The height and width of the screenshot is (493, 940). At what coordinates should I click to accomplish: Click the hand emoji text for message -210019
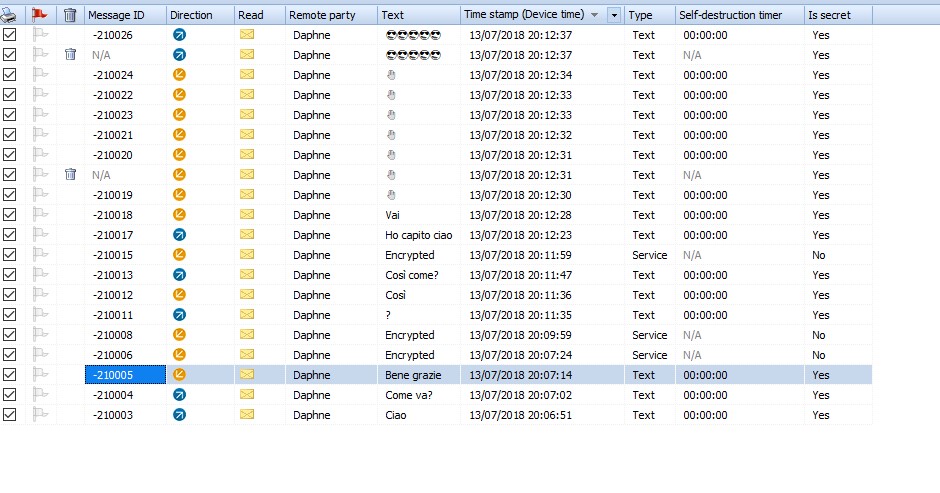pos(391,195)
